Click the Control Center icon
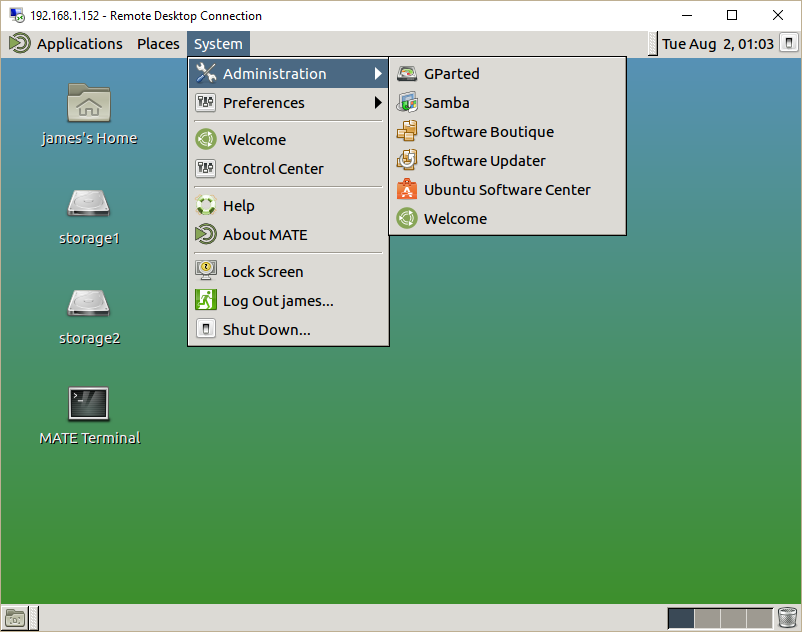The image size is (802, 632). click(206, 168)
